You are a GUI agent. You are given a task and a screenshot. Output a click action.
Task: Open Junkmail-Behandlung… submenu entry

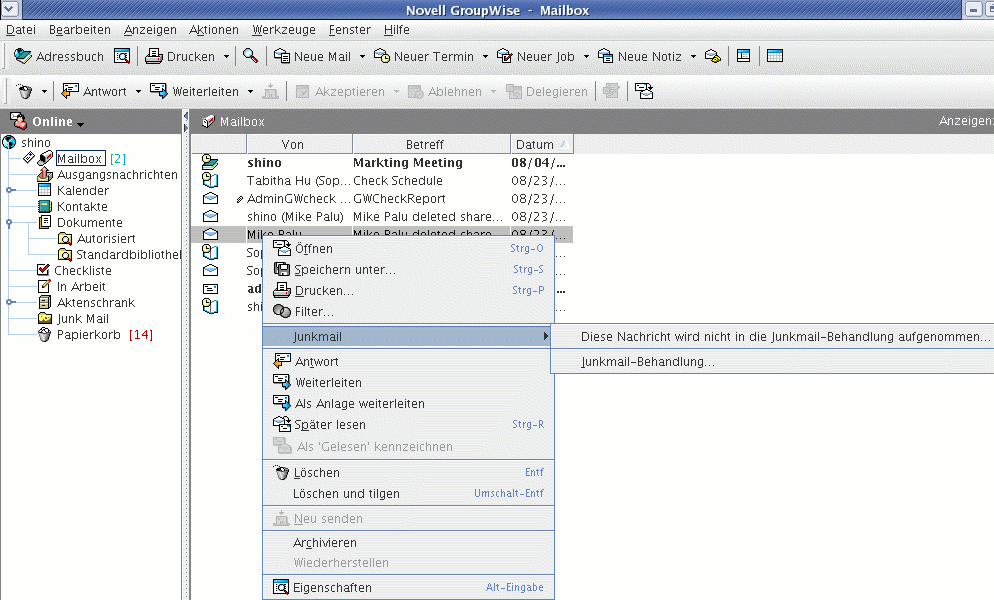point(772,362)
